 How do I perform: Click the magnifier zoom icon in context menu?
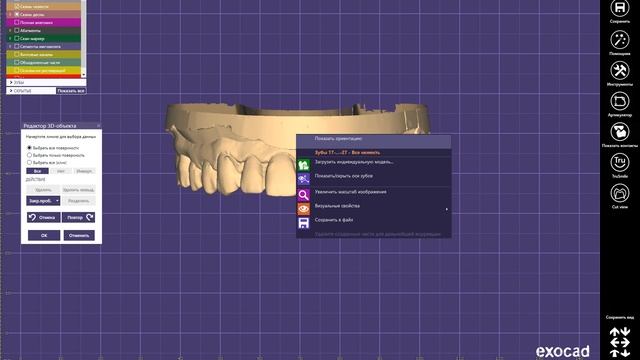pos(303,195)
